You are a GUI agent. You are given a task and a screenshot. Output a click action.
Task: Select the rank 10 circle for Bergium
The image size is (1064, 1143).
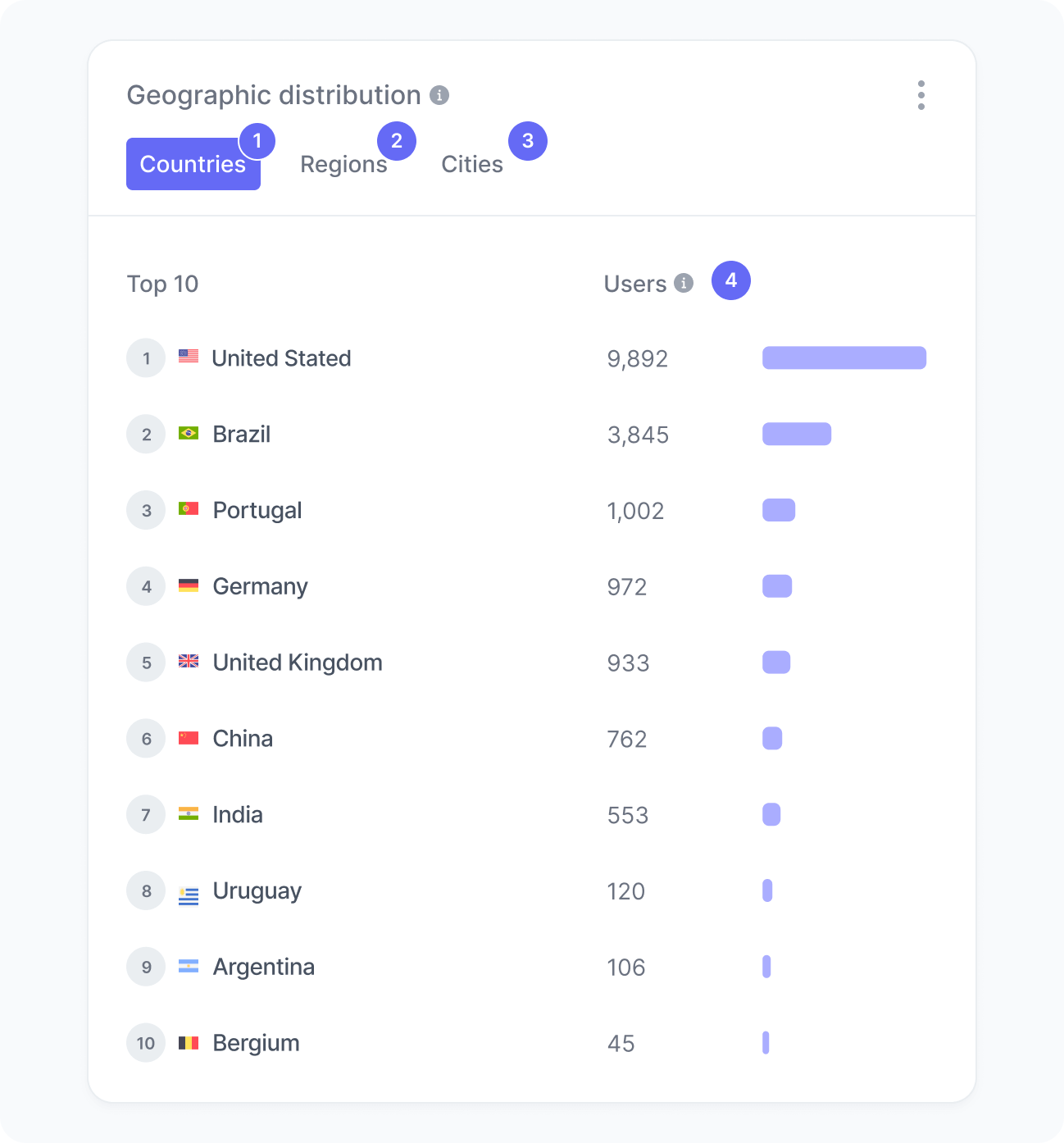(x=146, y=1043)
